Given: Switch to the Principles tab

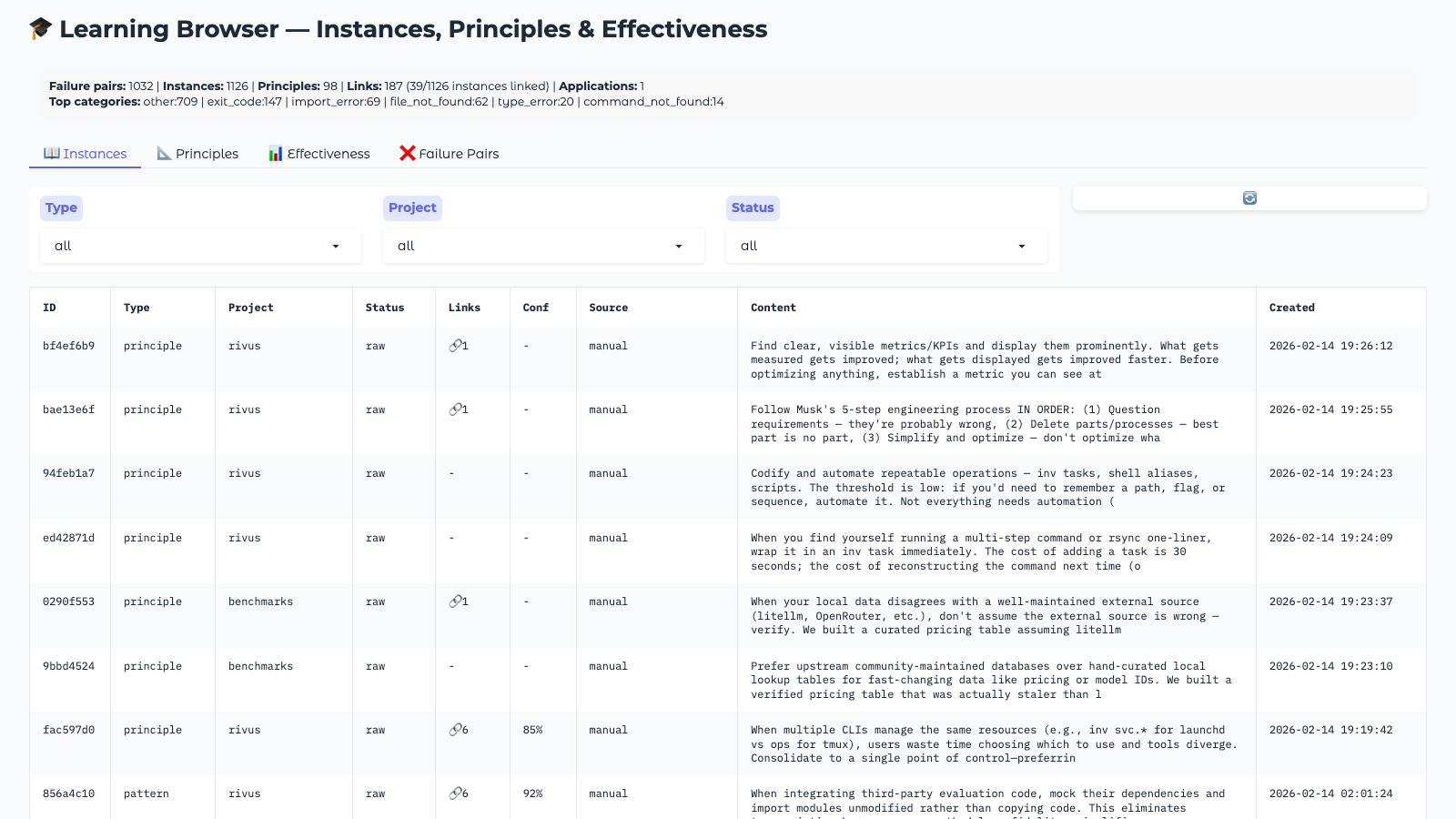Looking at the screenshot, I should [x=197, y=154].
